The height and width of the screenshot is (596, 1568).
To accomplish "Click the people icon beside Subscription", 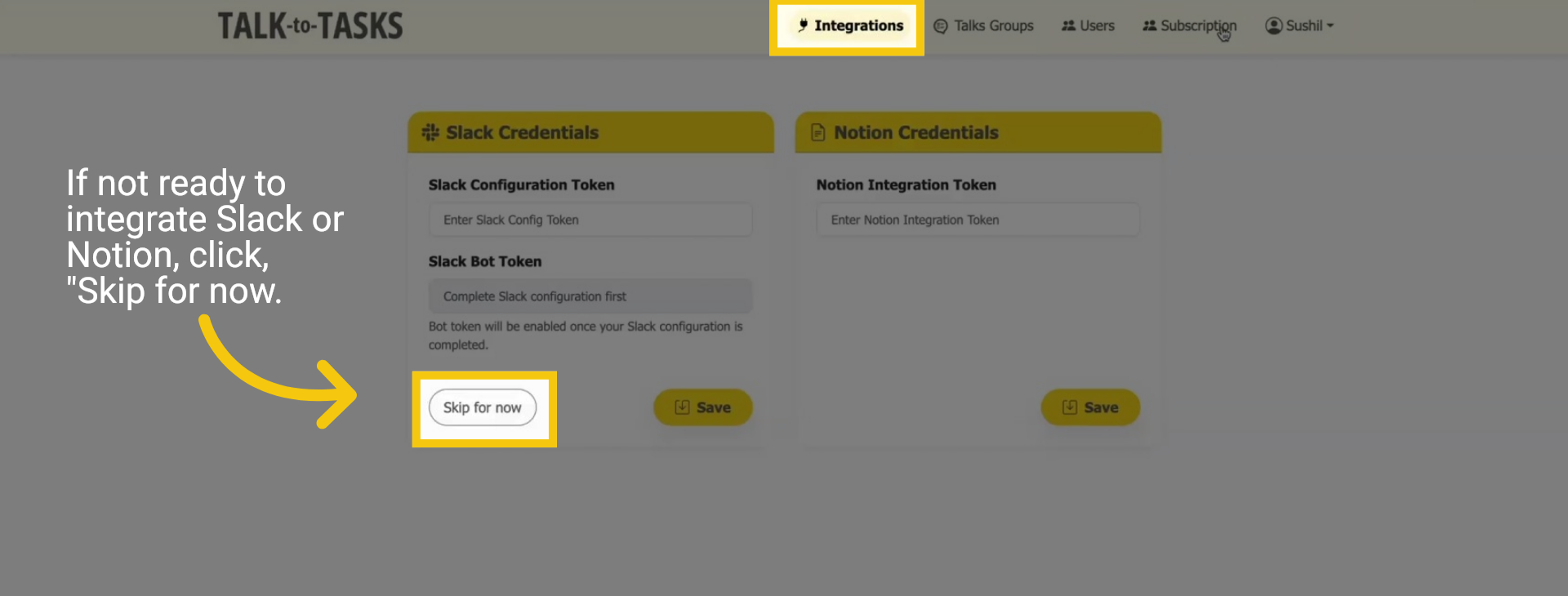I will [x=1149, y=25].
